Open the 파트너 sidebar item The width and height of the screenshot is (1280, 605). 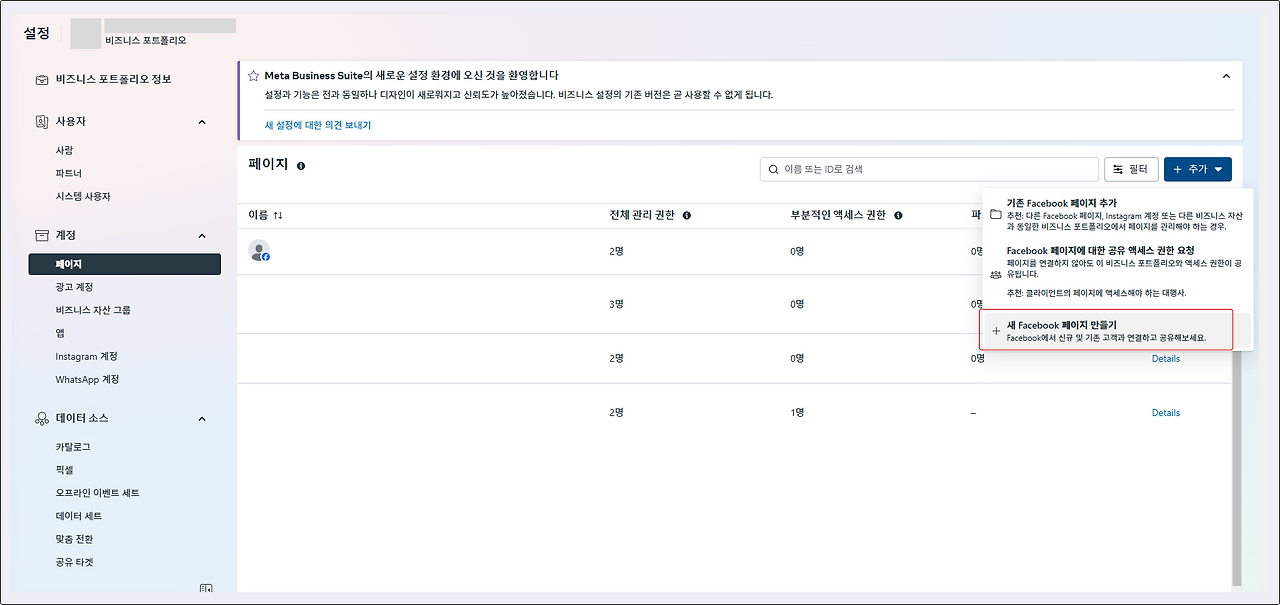pyautogui.click(x=69, y=174)
